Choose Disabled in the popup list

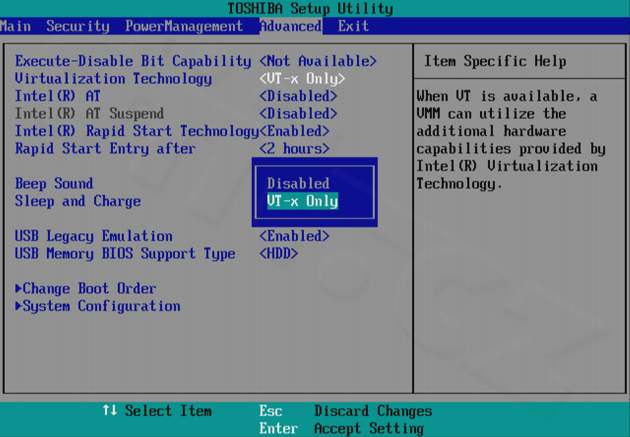tap(298, 184)
